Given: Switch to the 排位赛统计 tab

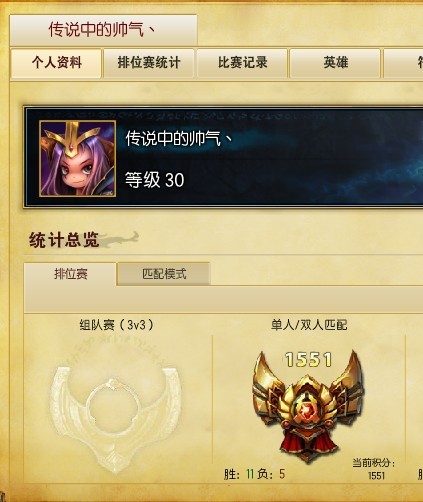Looking at the screenshot, I should pos(149,63).
